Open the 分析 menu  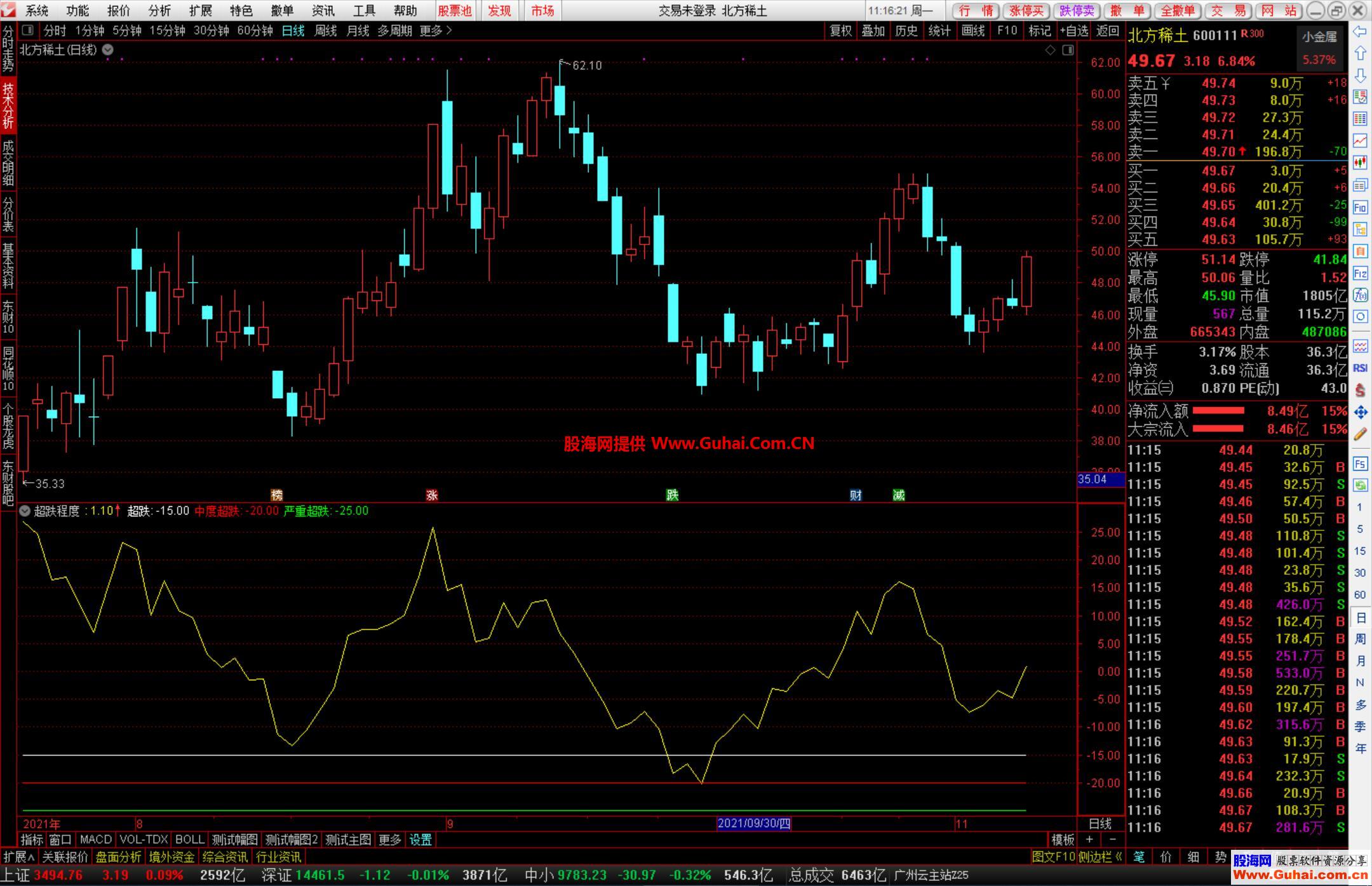click(x=159, y=11)
